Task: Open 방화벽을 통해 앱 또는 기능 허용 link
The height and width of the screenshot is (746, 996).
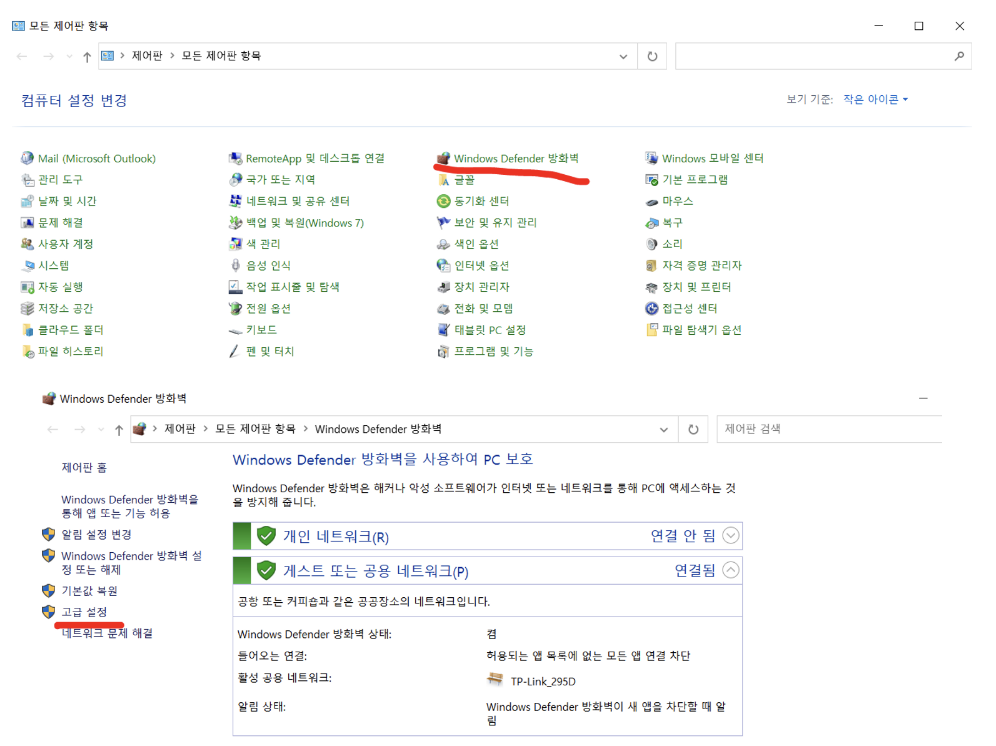Action: tap(130, 506)
